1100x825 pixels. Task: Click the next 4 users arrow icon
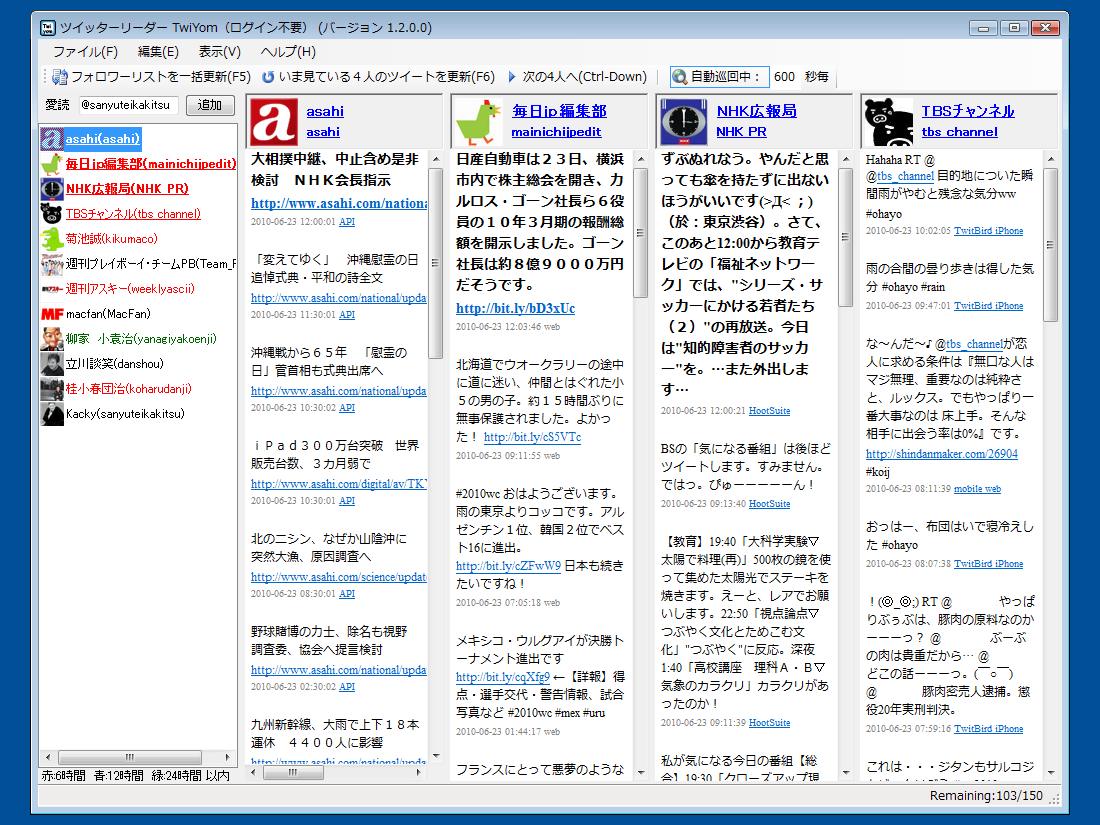click(x=512, y=76)
